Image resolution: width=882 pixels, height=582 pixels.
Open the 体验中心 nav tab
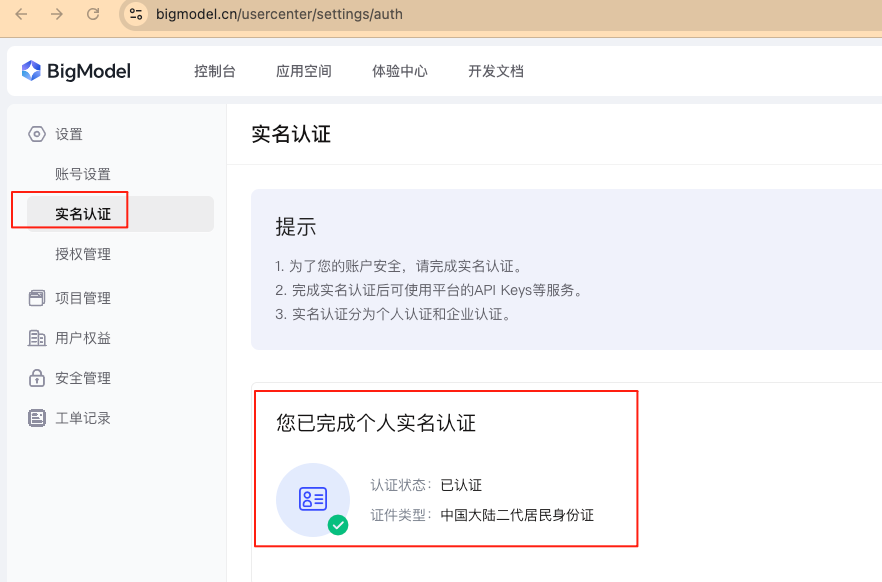pos(400,71)
